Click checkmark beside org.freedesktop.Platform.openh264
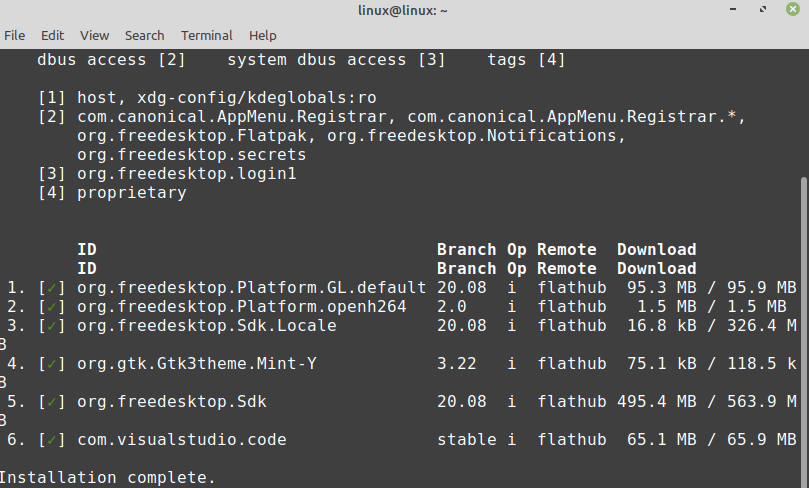This screenshot has width=809, height=488. pyautogui.click(x=51, y=307)
